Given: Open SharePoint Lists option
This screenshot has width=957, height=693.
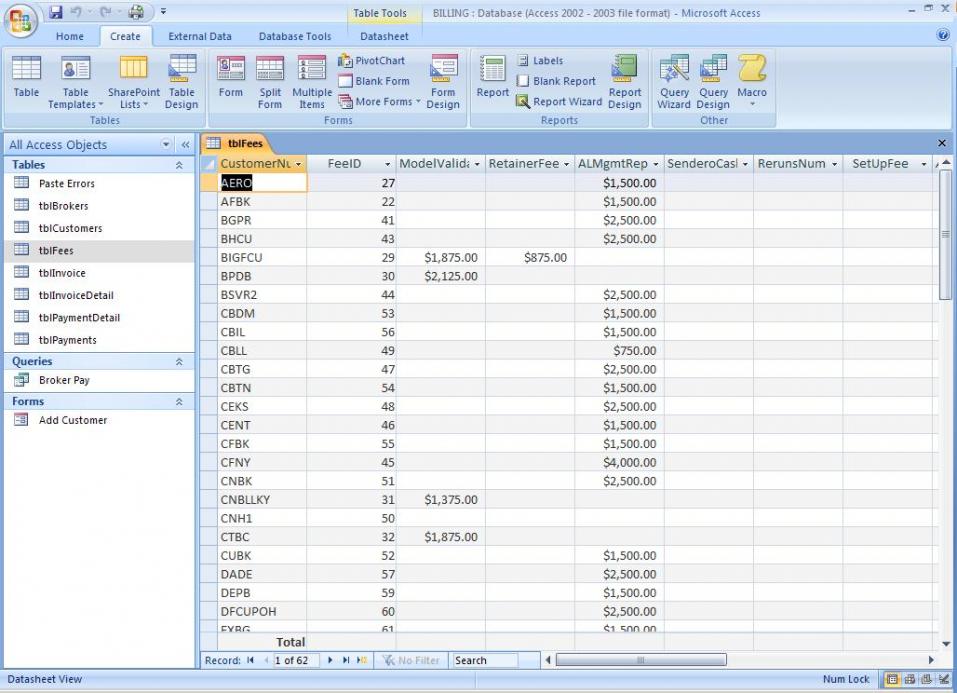Looking at the screenshot, I should click(x=134, y=81).
